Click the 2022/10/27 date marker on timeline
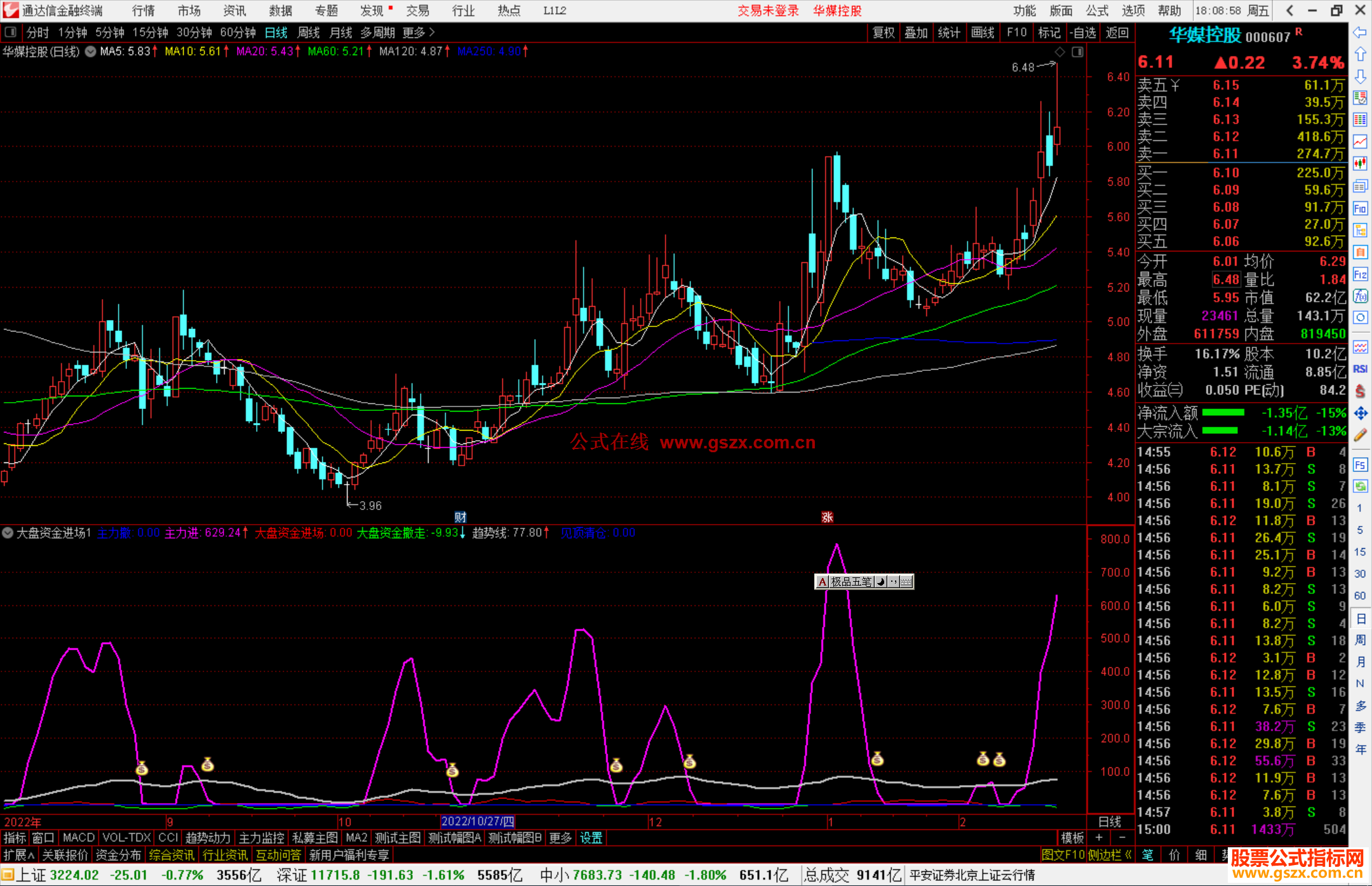 click(x=477, y=822)
